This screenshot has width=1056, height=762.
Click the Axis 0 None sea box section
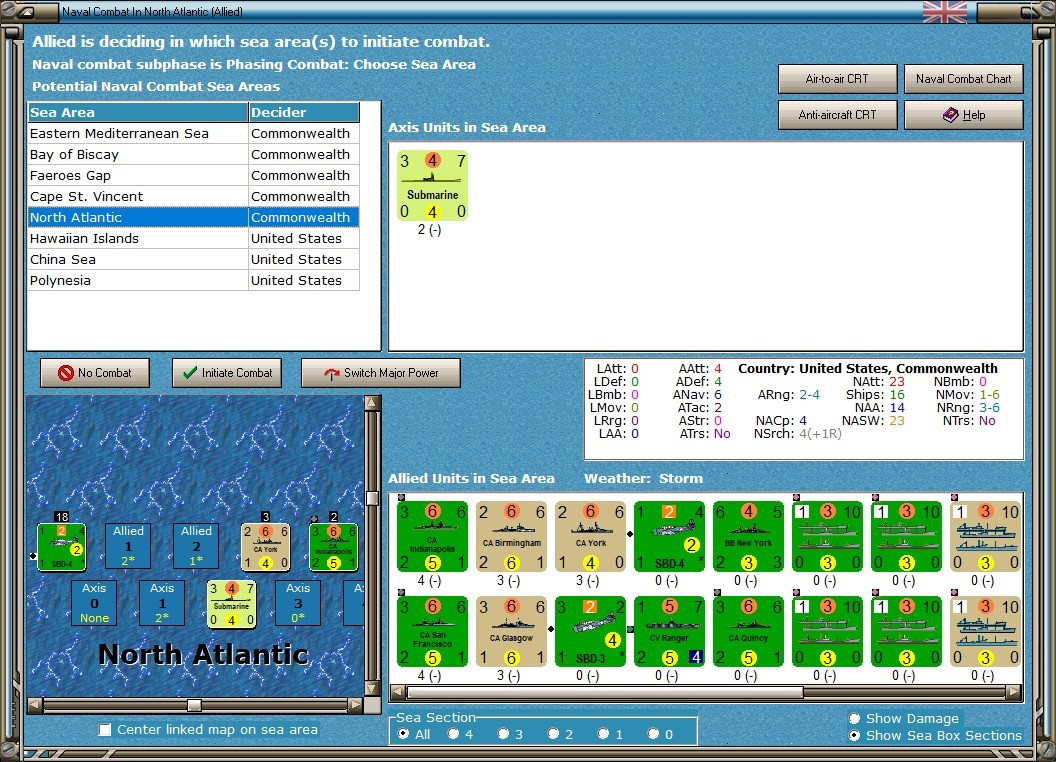pos(94,603)
